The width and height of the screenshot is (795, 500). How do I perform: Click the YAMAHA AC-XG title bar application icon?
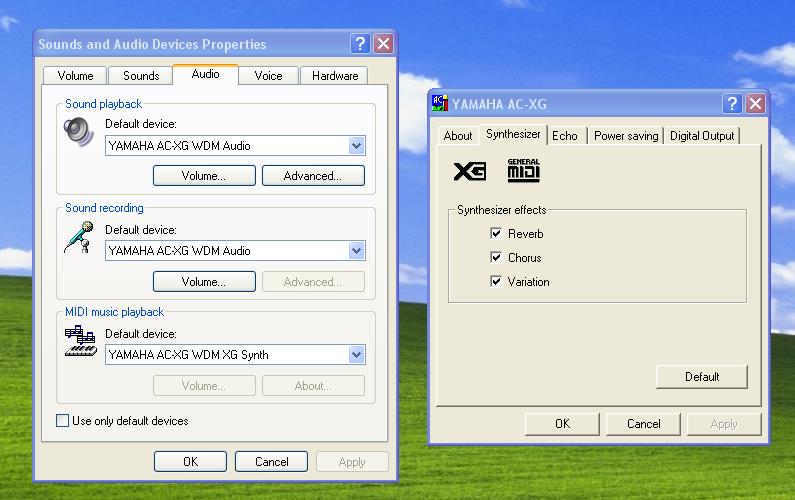(x=440, y=103)
